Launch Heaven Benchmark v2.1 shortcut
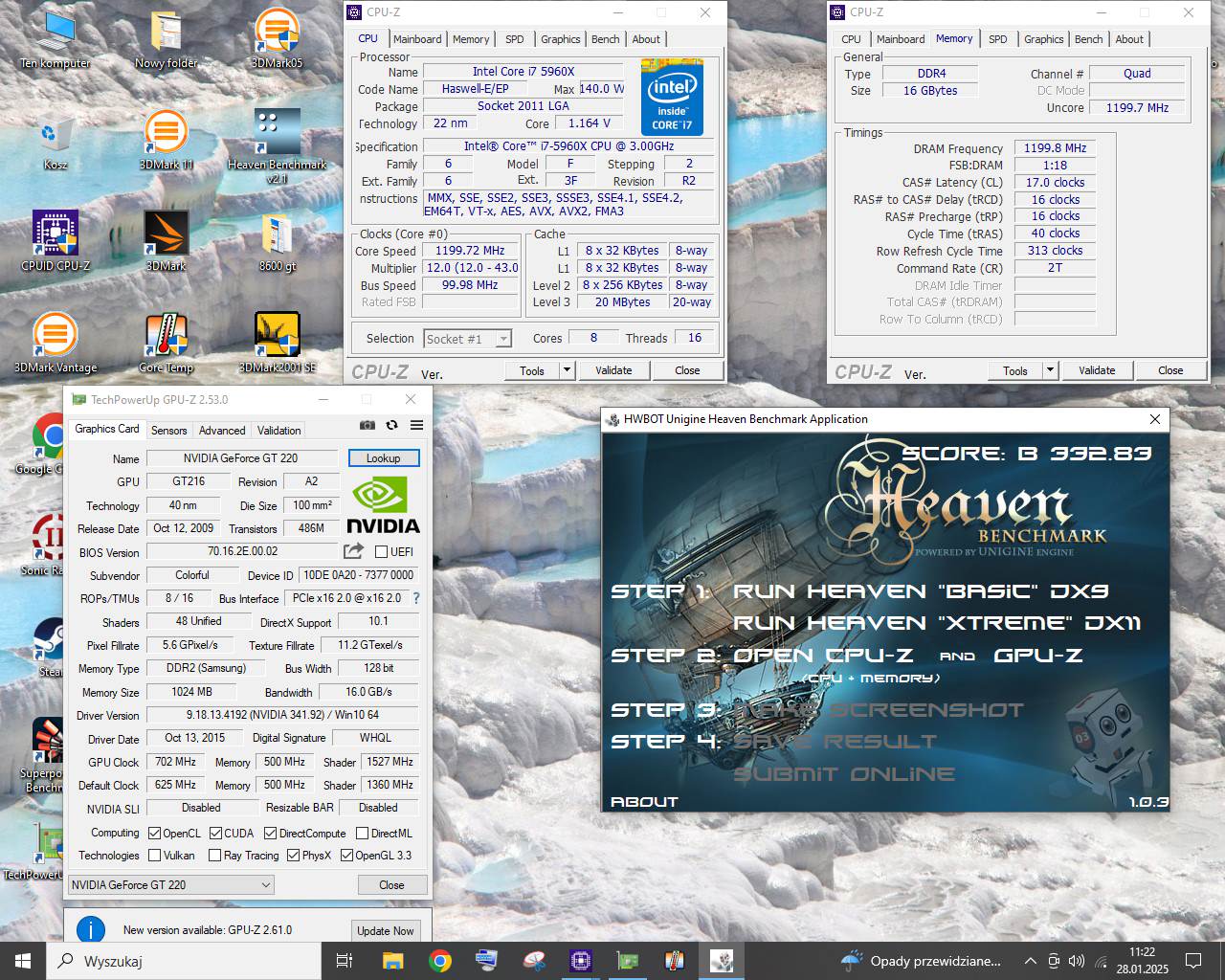 tap(278, 146)
